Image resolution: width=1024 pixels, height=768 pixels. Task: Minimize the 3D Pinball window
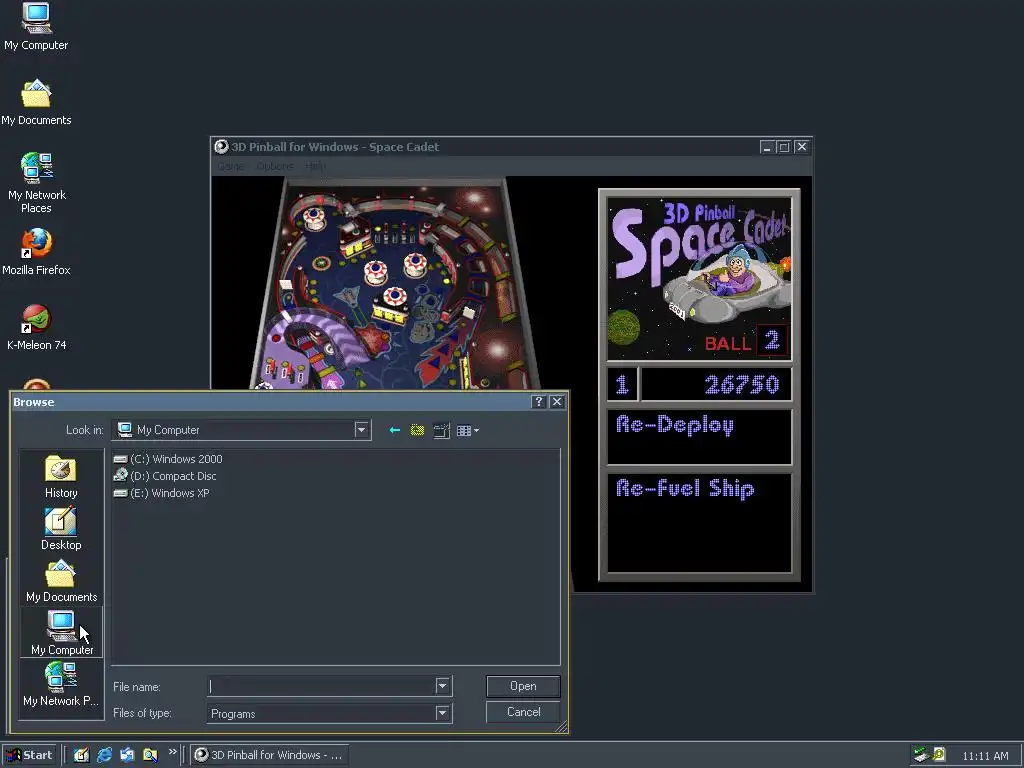tap(767, 147)
